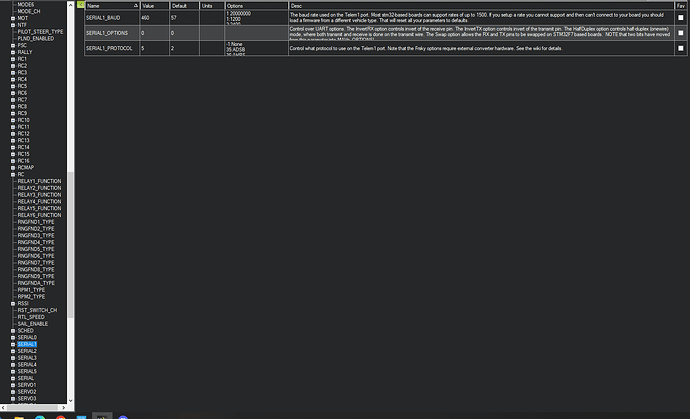Viewport: 690px width, 419px height.
Task: Click the SERIAL1_BAUD options list cell
Action: (257, 18)
